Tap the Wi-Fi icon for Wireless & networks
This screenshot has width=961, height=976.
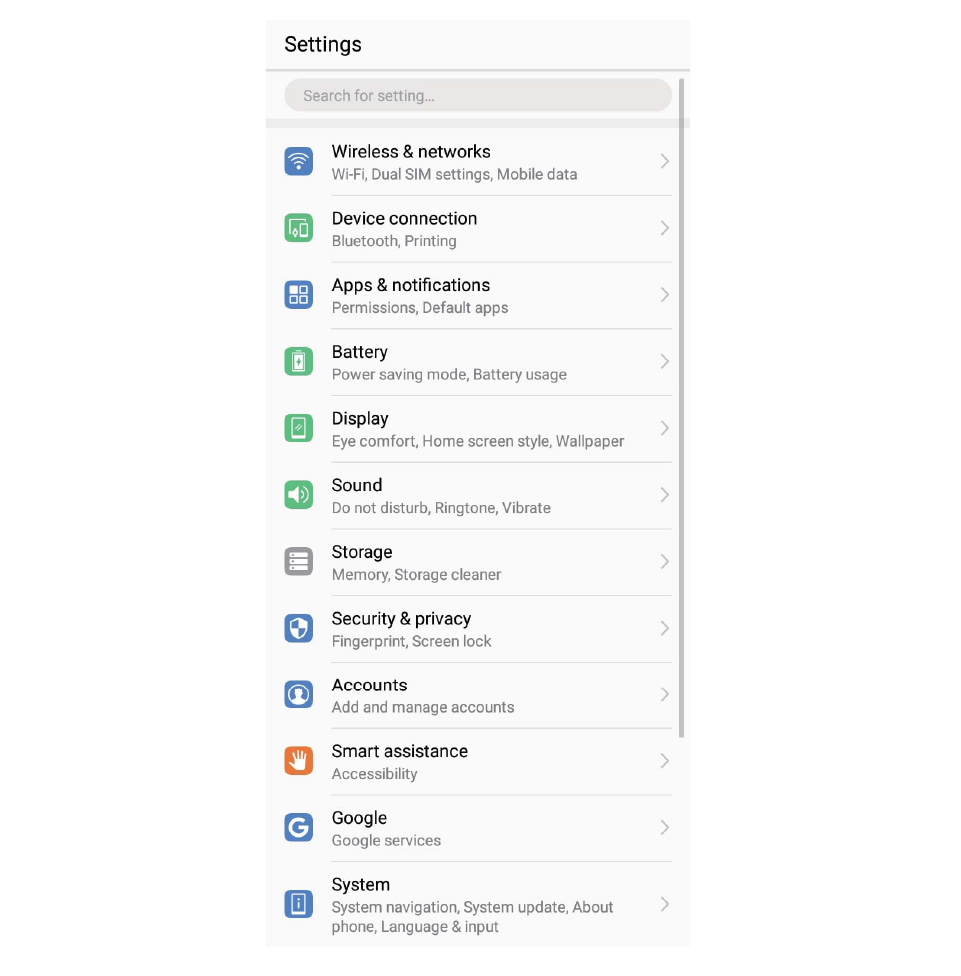click(x=298, y=162)
